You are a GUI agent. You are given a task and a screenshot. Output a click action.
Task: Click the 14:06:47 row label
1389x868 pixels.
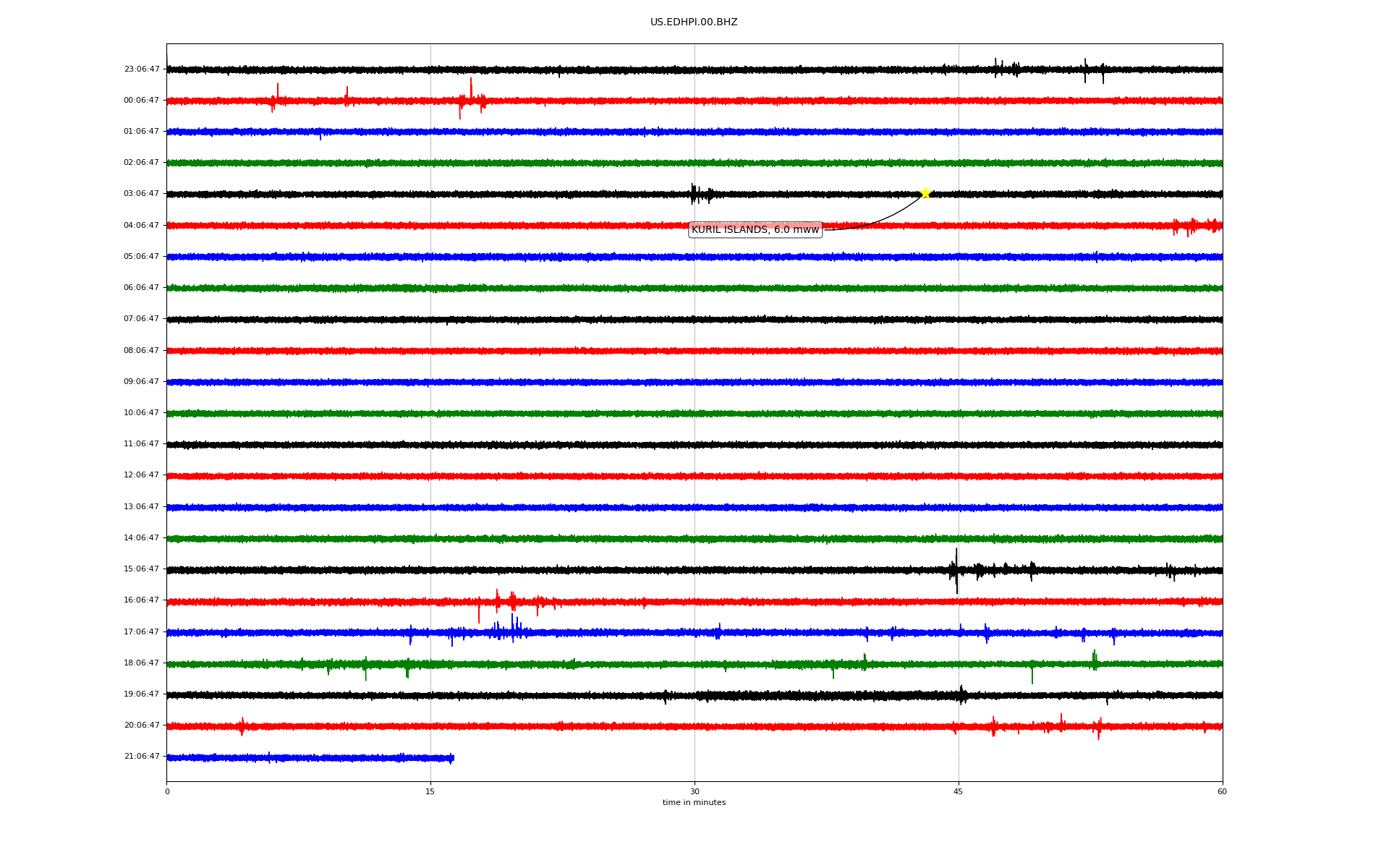pyautogui.click(x=142, y=538)
